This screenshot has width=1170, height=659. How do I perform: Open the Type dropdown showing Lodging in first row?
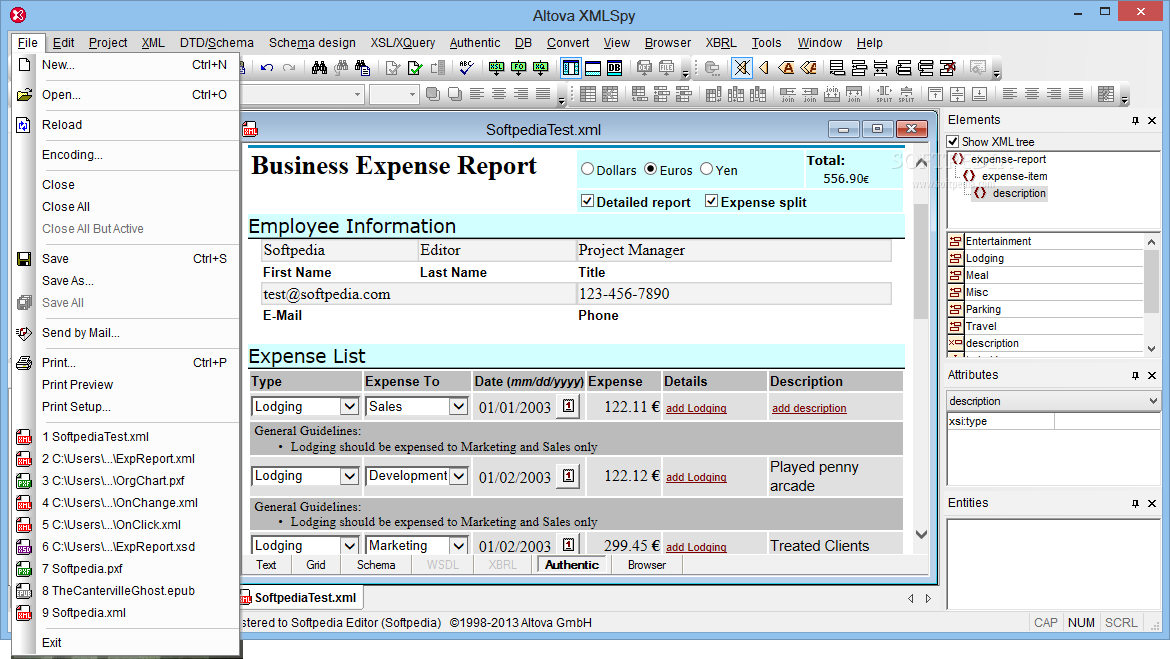click(x=348, y=407)
